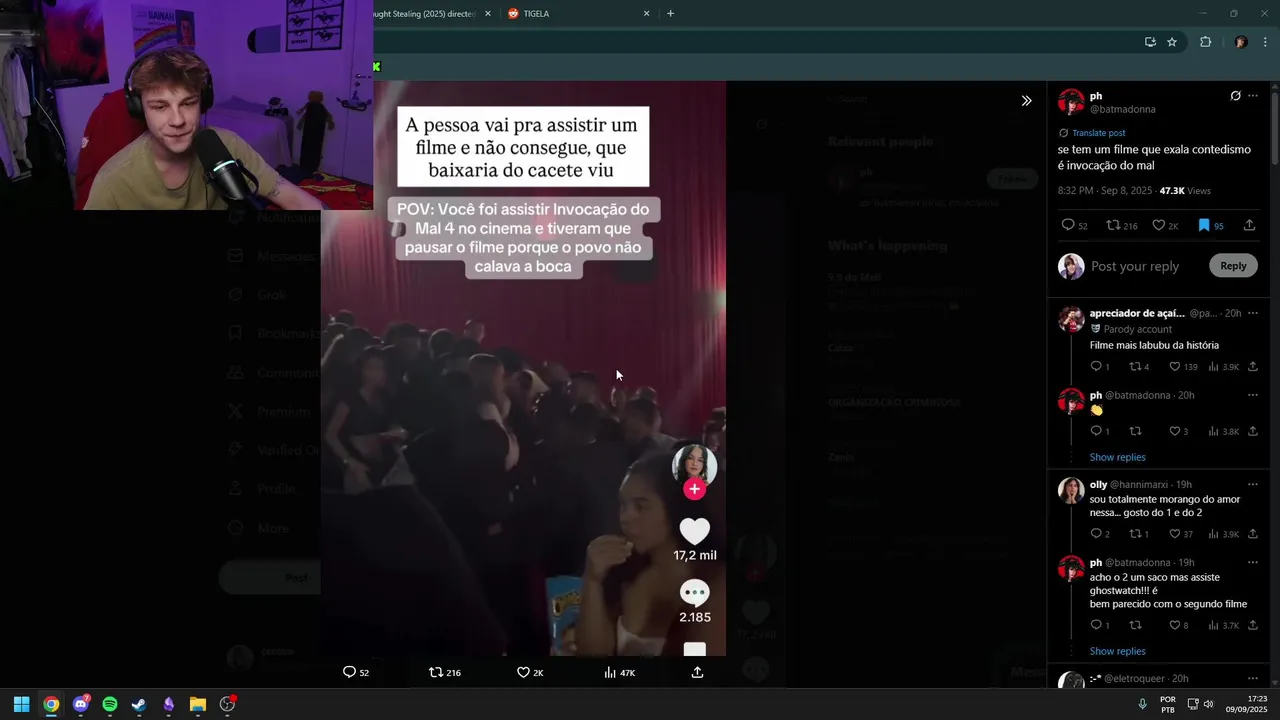Click install app icon in address bar
The width and height of the screenshot is (1280, 720).
(x=1150, y=42)
